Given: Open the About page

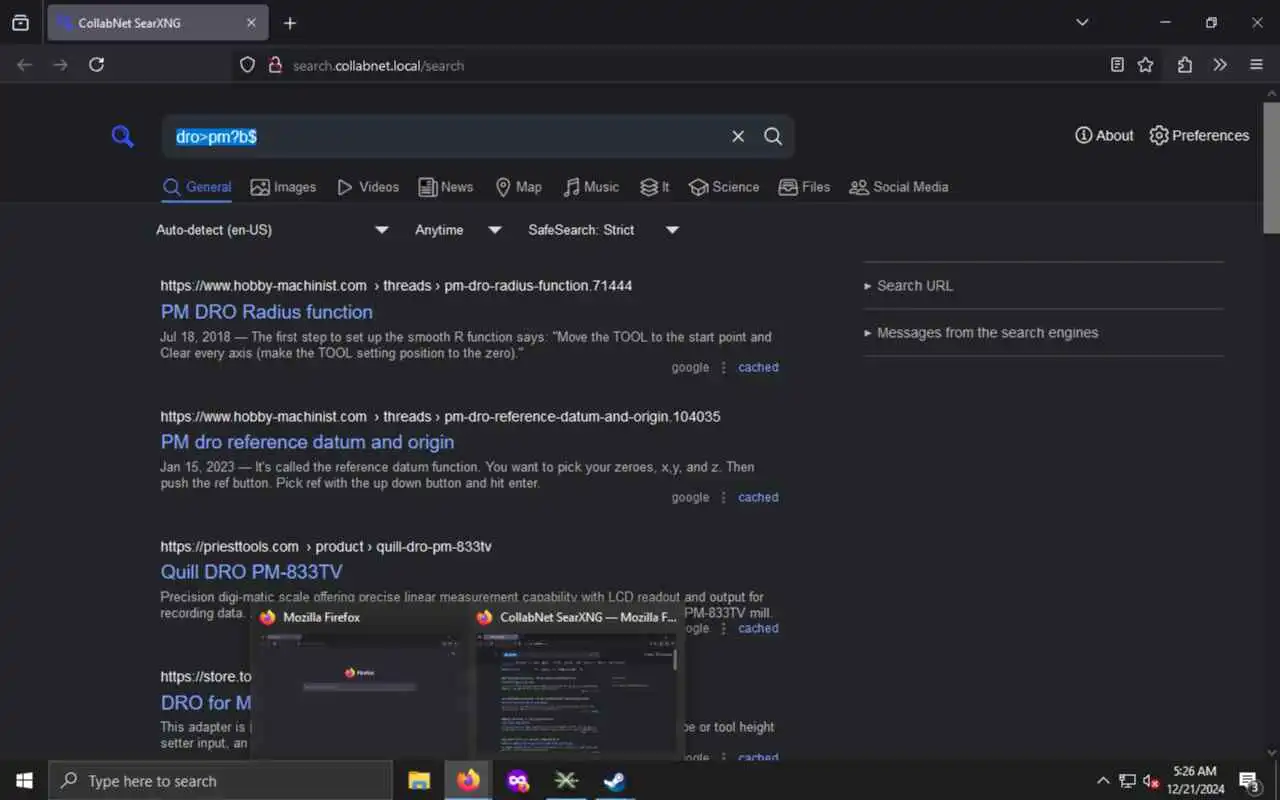Looking at the screenshot, I should [x=1104, y=135].
